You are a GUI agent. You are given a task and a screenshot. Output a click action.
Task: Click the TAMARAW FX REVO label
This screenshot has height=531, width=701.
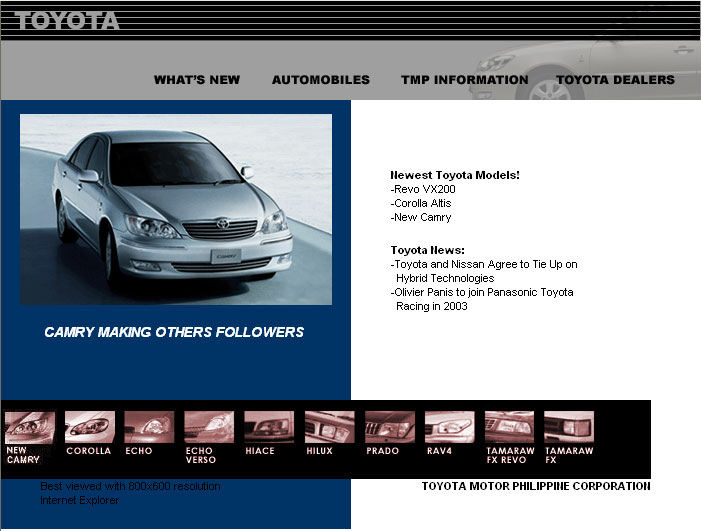point(510,455)
